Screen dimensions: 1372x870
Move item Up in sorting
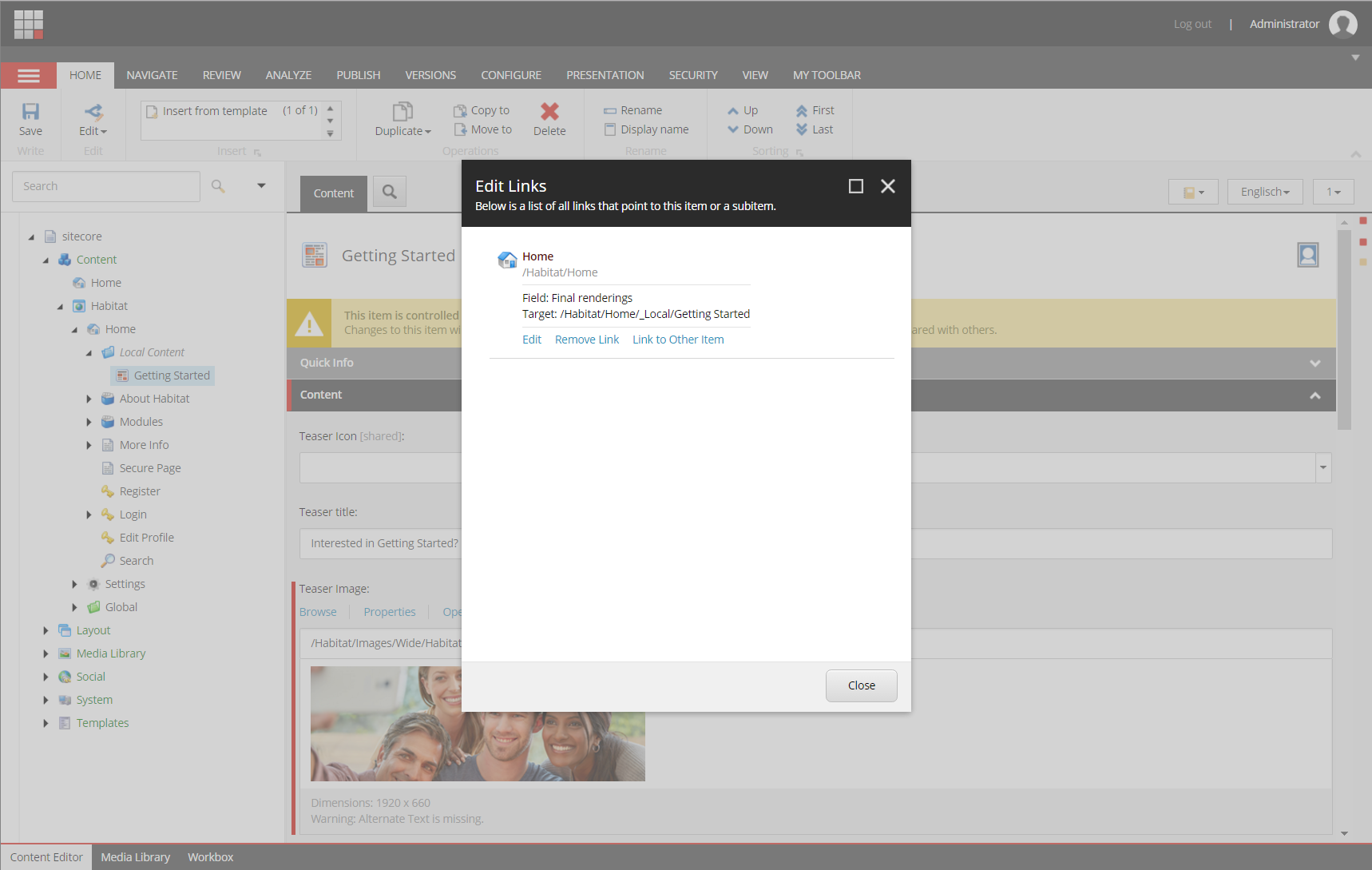click(x=743, y=110)
